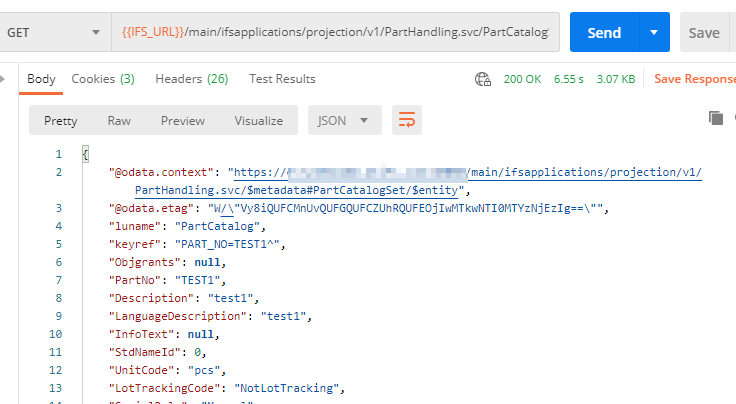The height and width of the screenshot is (404, 736).
Task: Click the network globe lock icon
Action: (484, 79)
